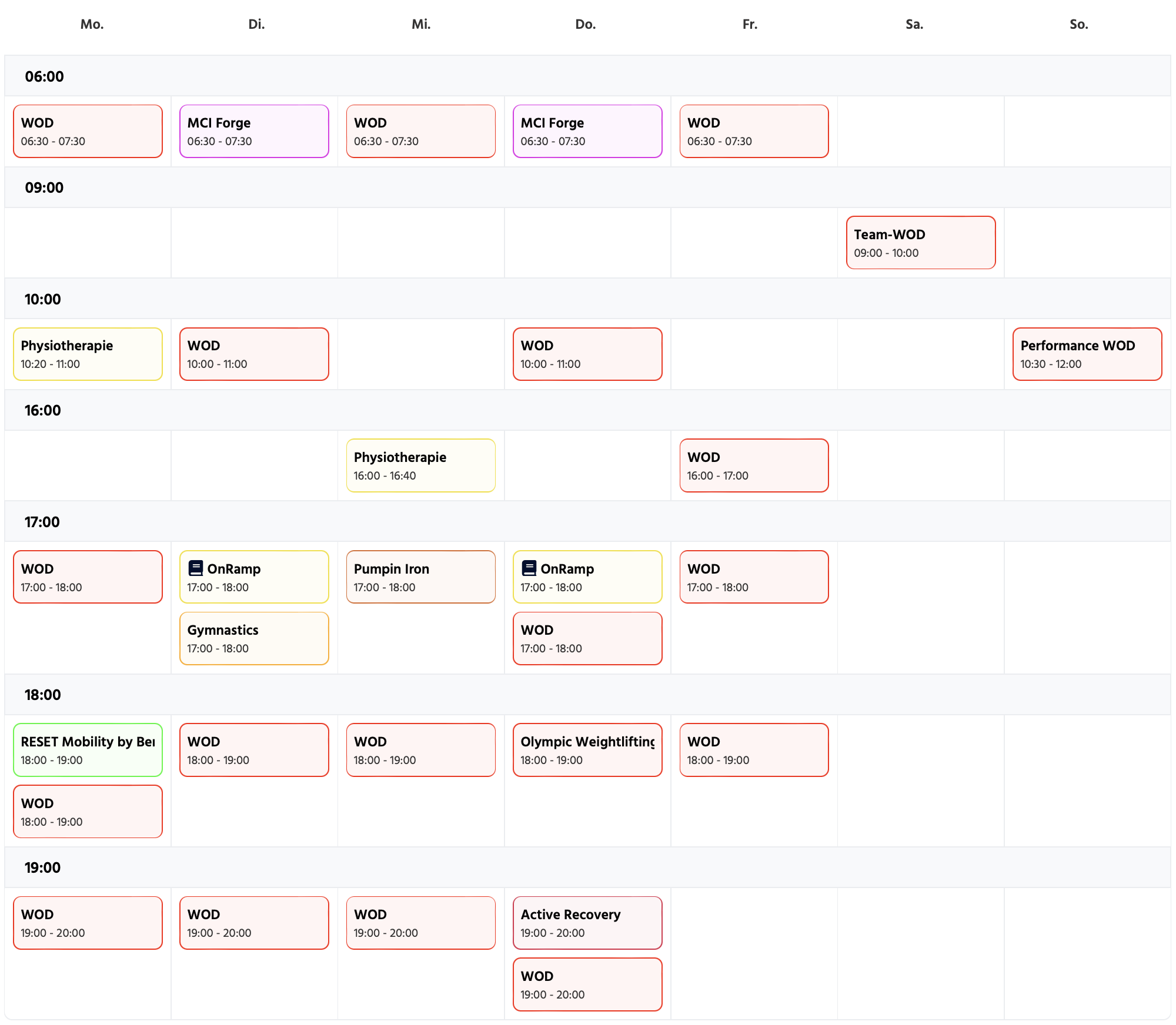Select Tuesday's Gymnastics 17:00 class

(254, 639)
